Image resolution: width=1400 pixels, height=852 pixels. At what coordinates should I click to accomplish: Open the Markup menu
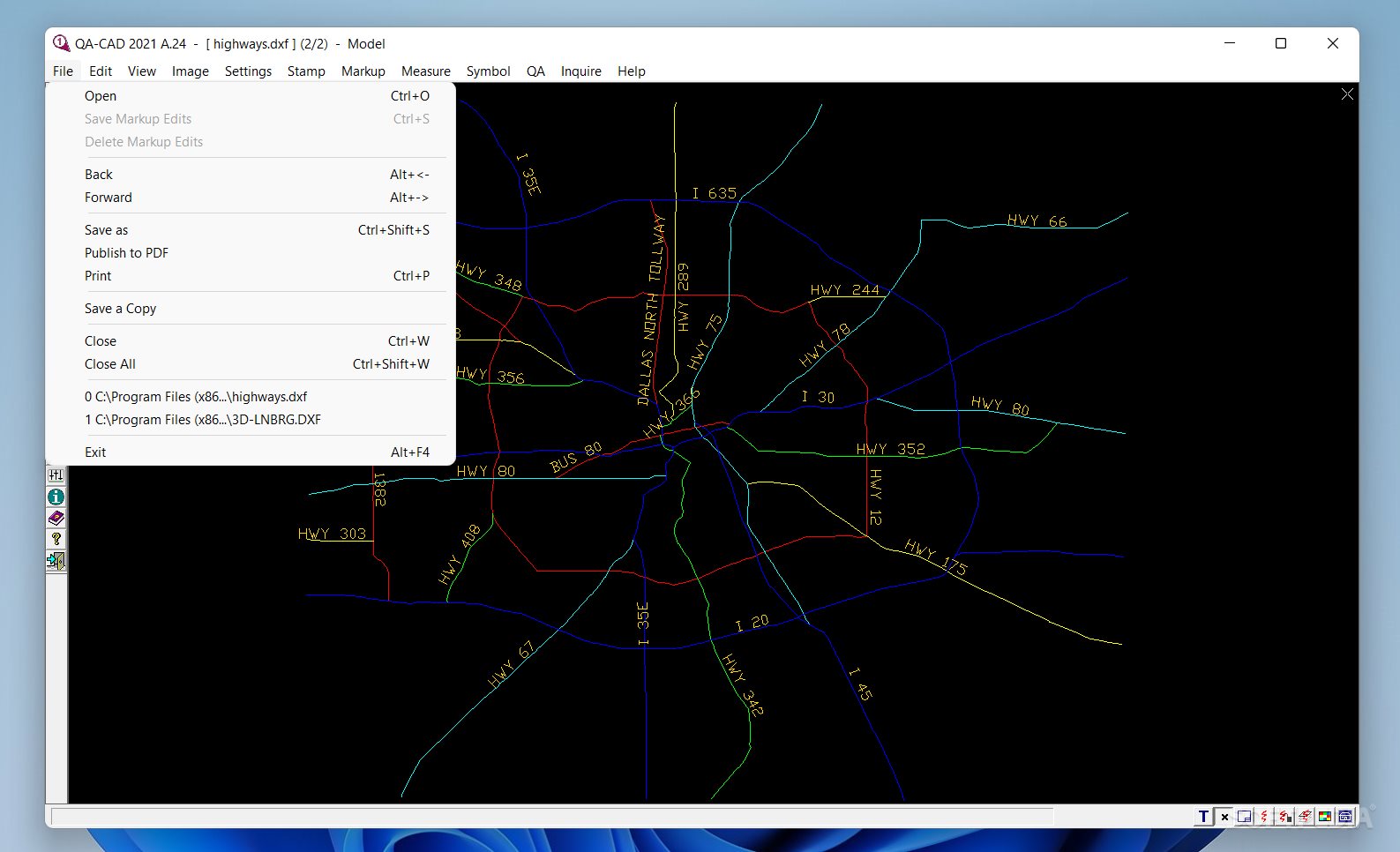pos(363,71)
